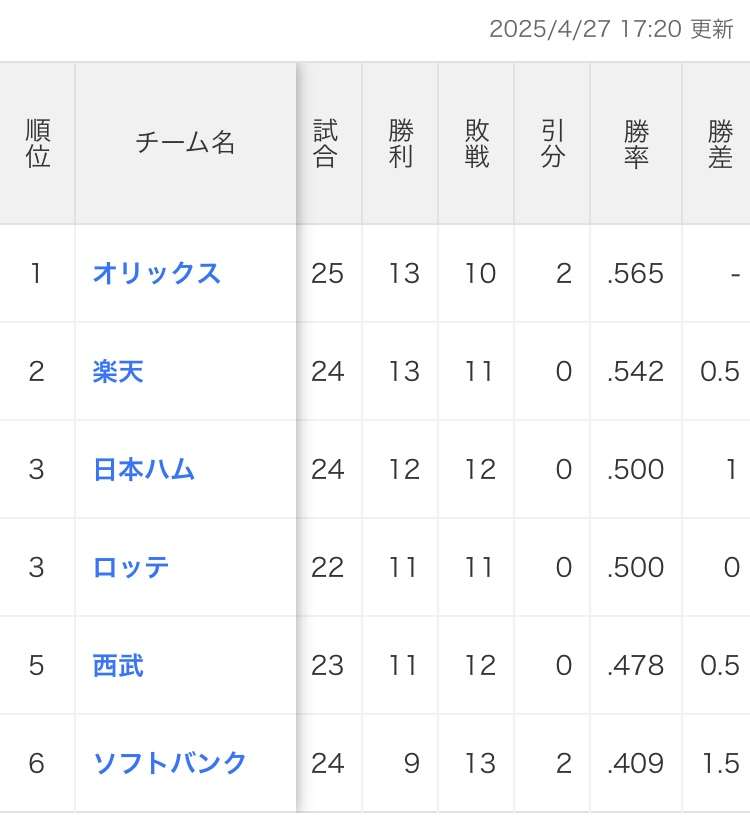Viewport: 750px width, 823px height.
Task: Open the 西武 team link
Action: click(118, 666)
